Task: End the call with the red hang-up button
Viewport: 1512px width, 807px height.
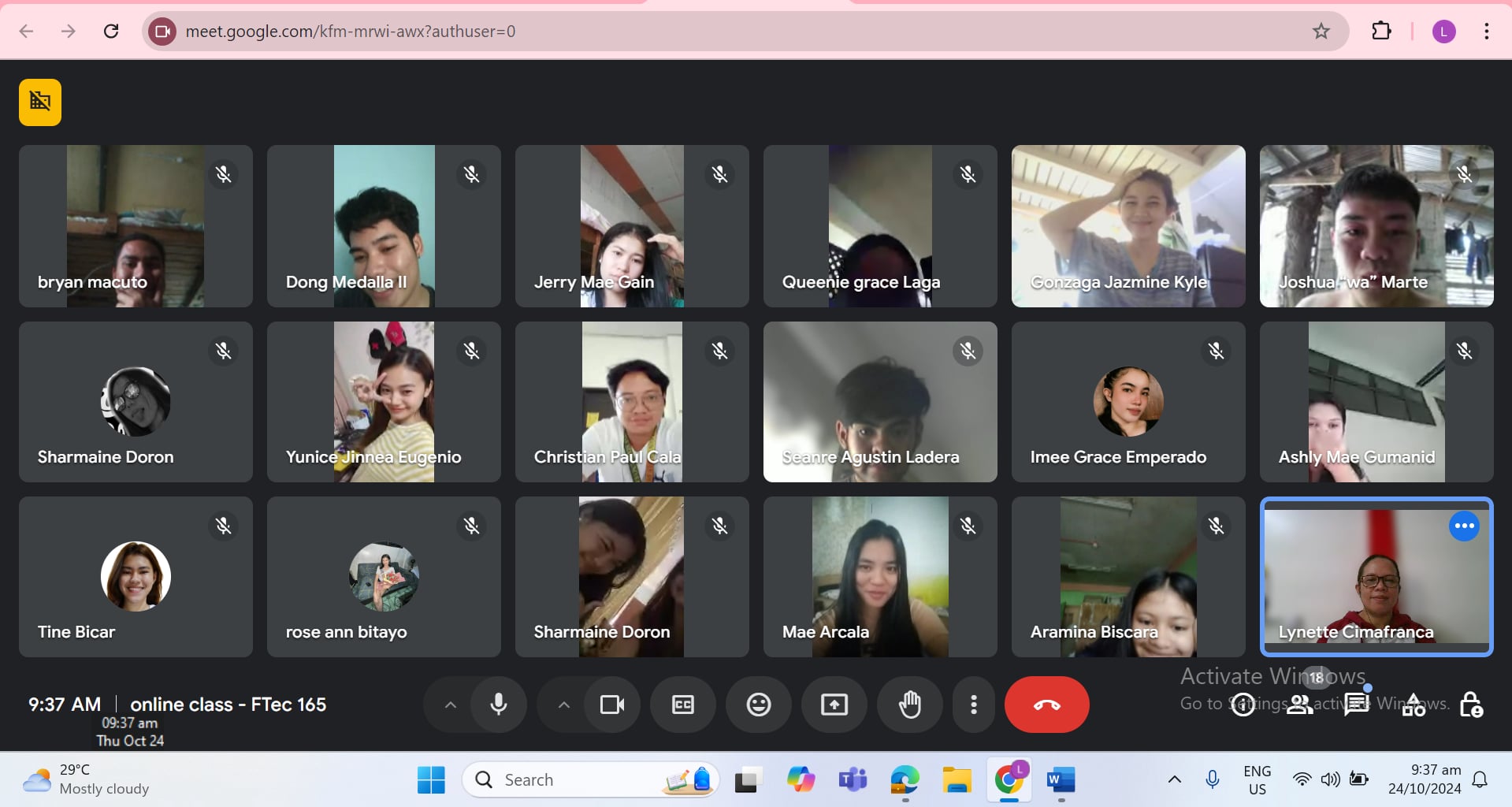Action: [1046, 705]
